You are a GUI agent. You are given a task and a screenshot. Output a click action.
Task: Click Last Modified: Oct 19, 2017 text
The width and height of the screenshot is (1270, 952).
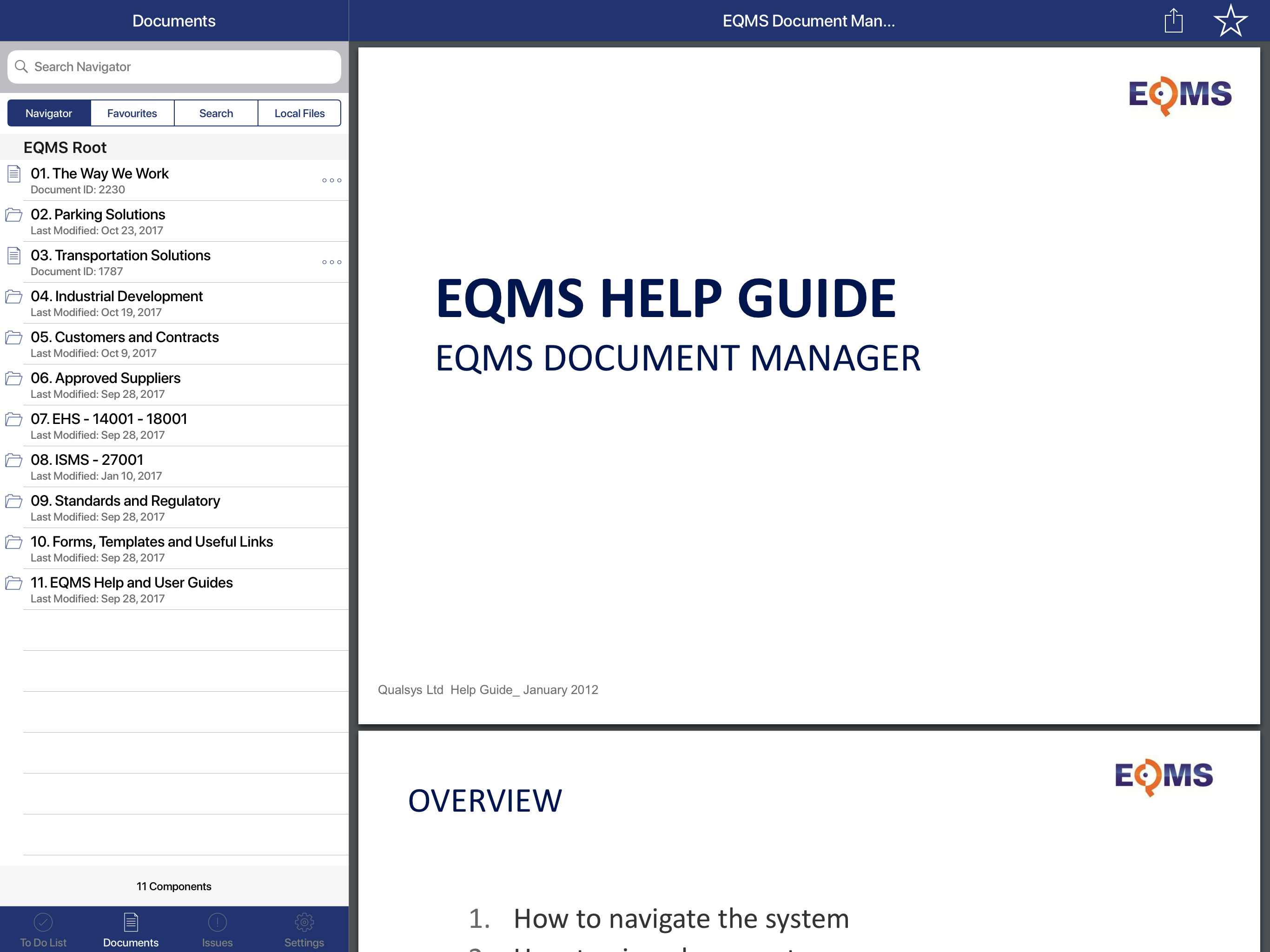(96, 313)
